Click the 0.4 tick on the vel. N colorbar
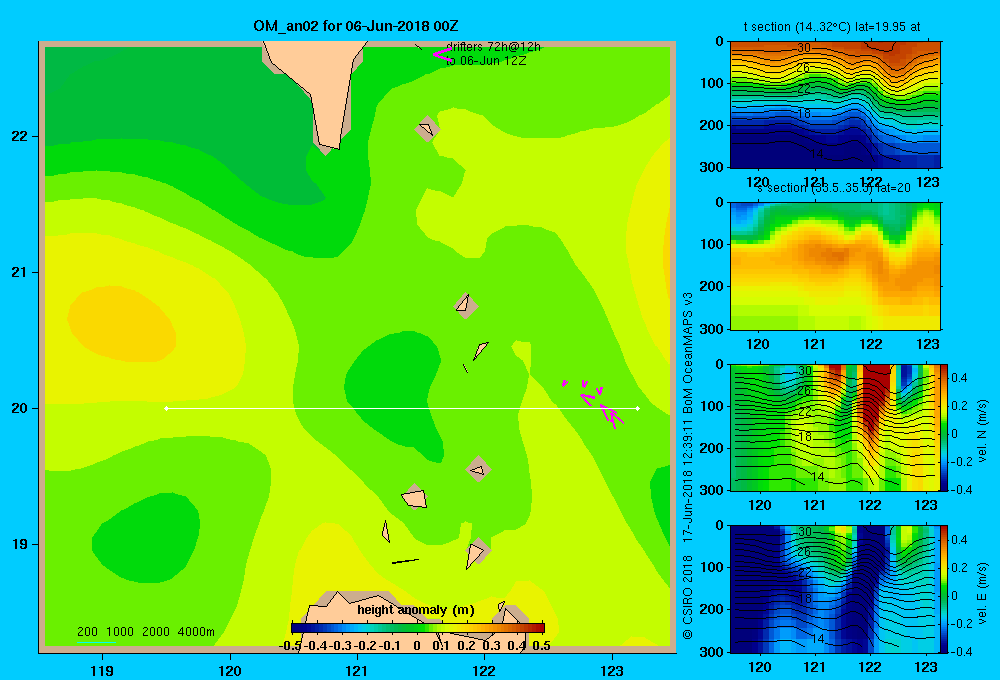This screenshot has height=680, width=1000. coord(960,378)
